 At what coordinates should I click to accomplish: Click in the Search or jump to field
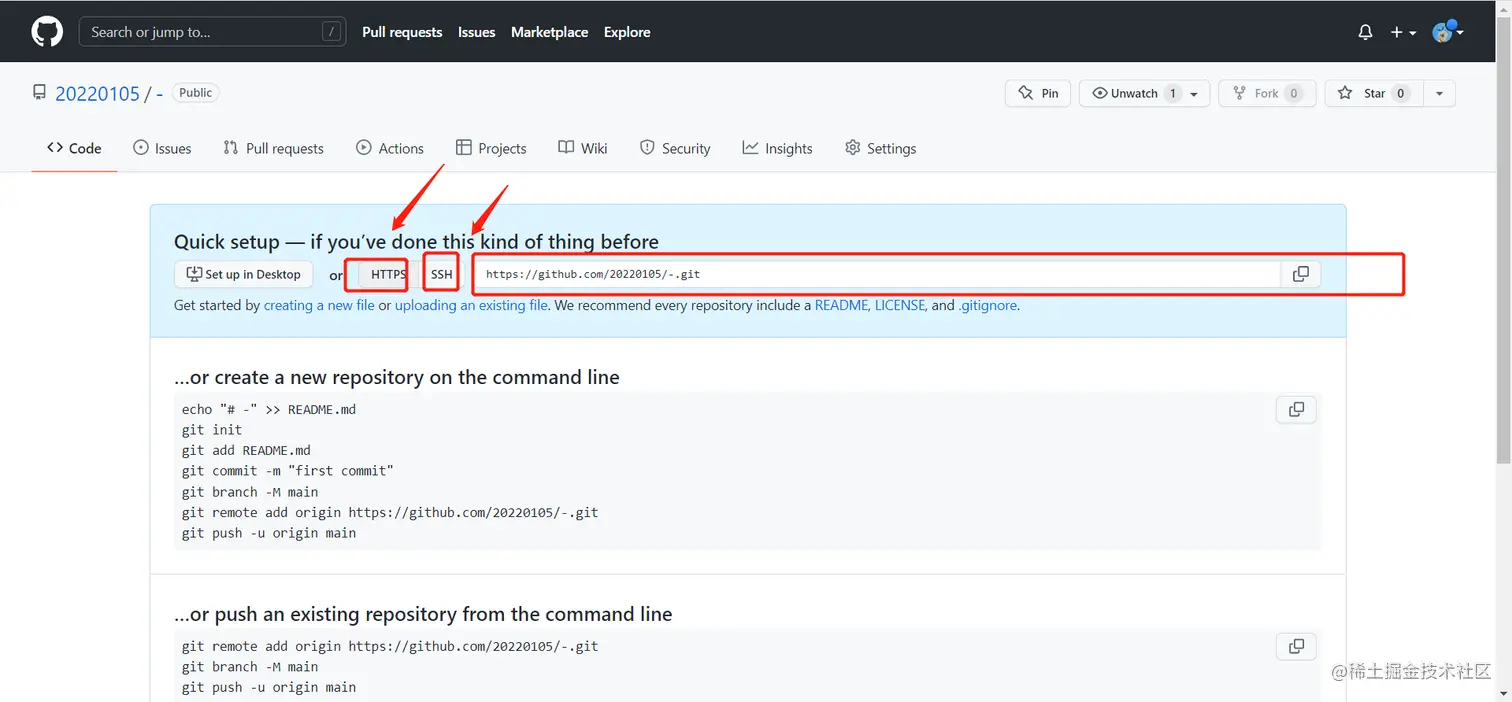point(212,32)
